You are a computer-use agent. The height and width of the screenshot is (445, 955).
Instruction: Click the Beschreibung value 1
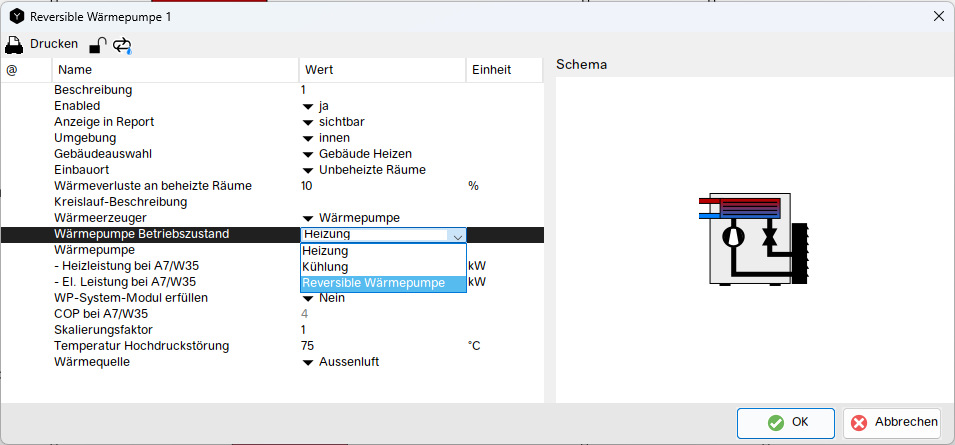[x=303, y=90]
